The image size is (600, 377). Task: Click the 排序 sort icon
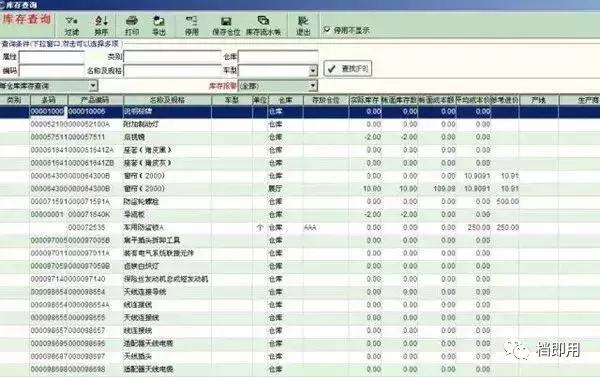tap(101, 26)
